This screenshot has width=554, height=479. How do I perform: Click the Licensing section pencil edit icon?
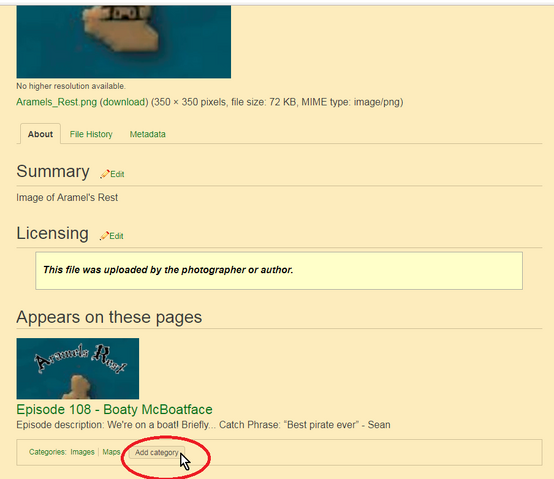(104, 236)
